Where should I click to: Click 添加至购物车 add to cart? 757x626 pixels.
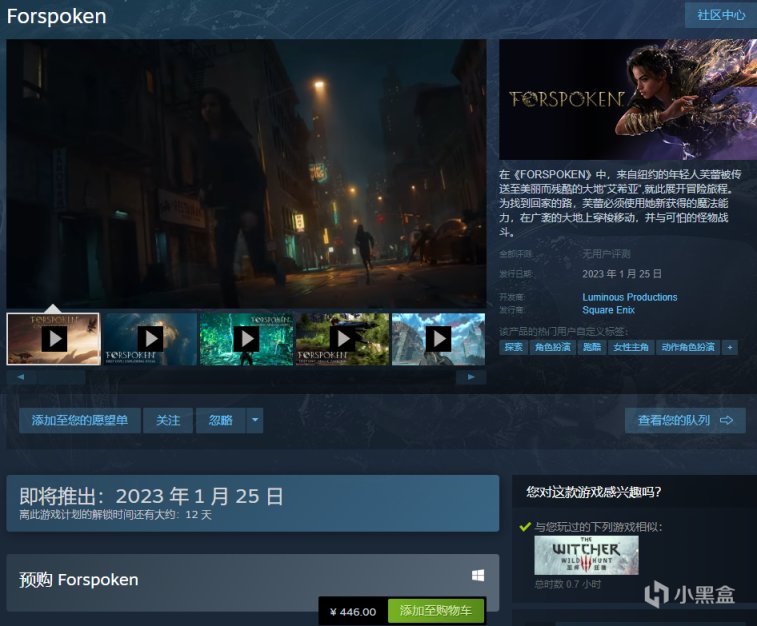click(435, 611)
